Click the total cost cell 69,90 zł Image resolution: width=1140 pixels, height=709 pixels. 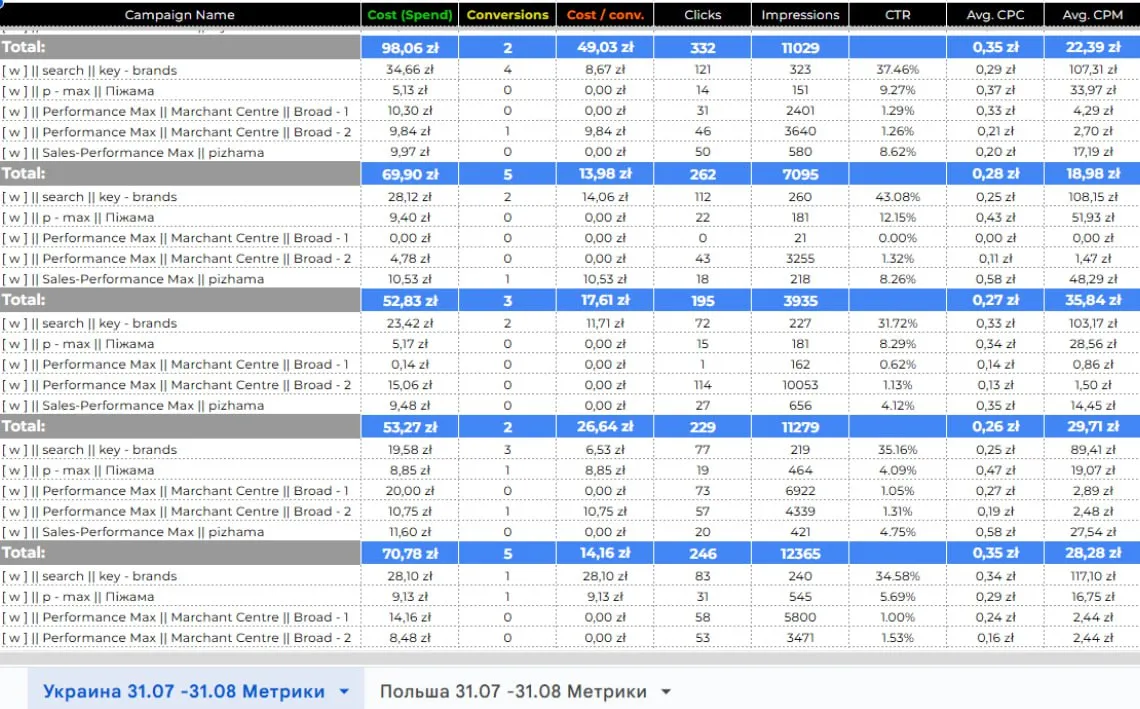pyautogui.click(x=409, y=174)
